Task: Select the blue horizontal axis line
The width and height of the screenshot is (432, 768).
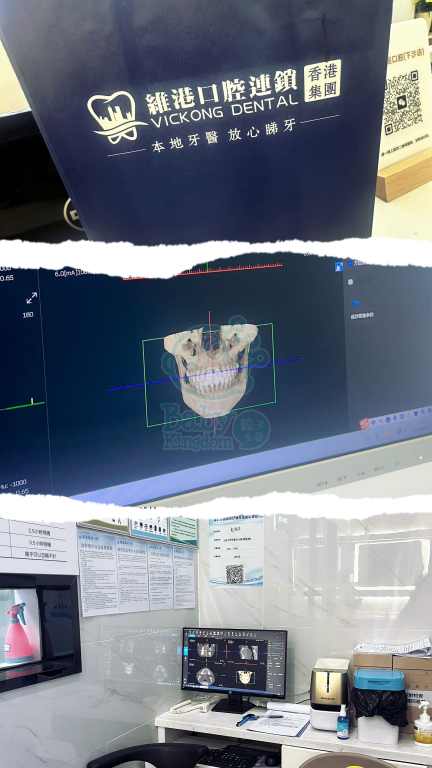Action: point(205,374)
